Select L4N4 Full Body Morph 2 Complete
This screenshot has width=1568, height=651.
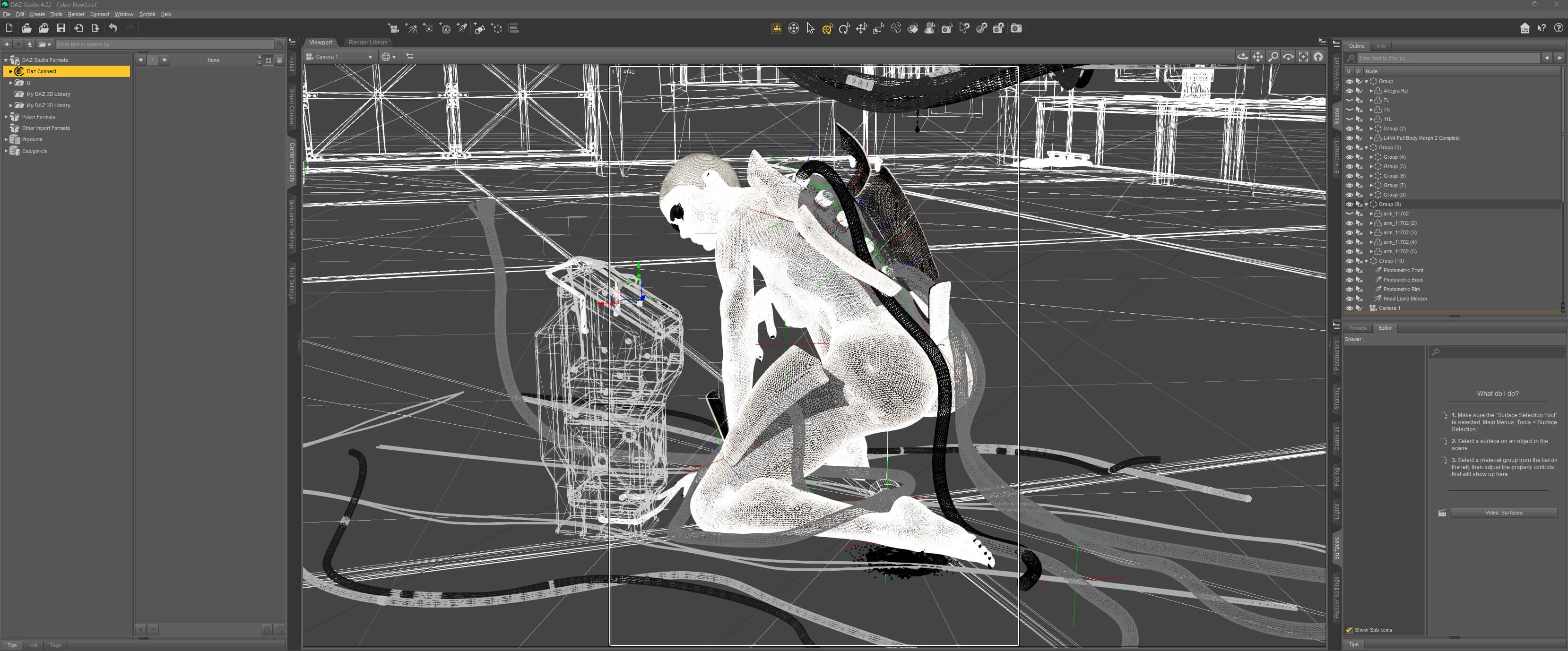click(x=1421, y=138)
